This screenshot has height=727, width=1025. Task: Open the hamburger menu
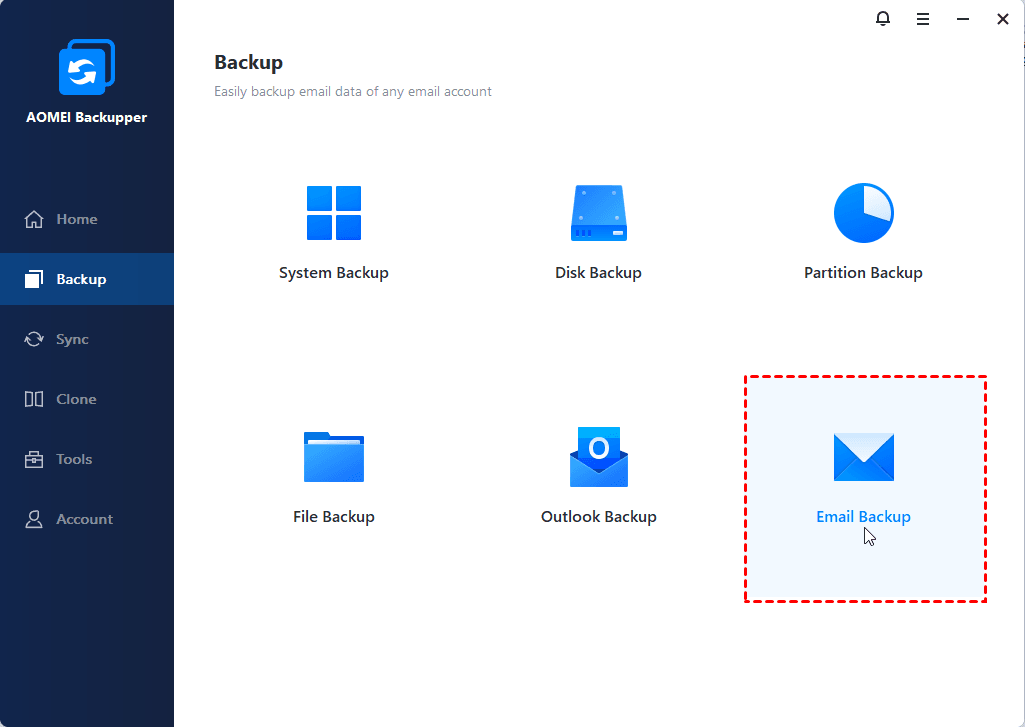tap(922, 18)
